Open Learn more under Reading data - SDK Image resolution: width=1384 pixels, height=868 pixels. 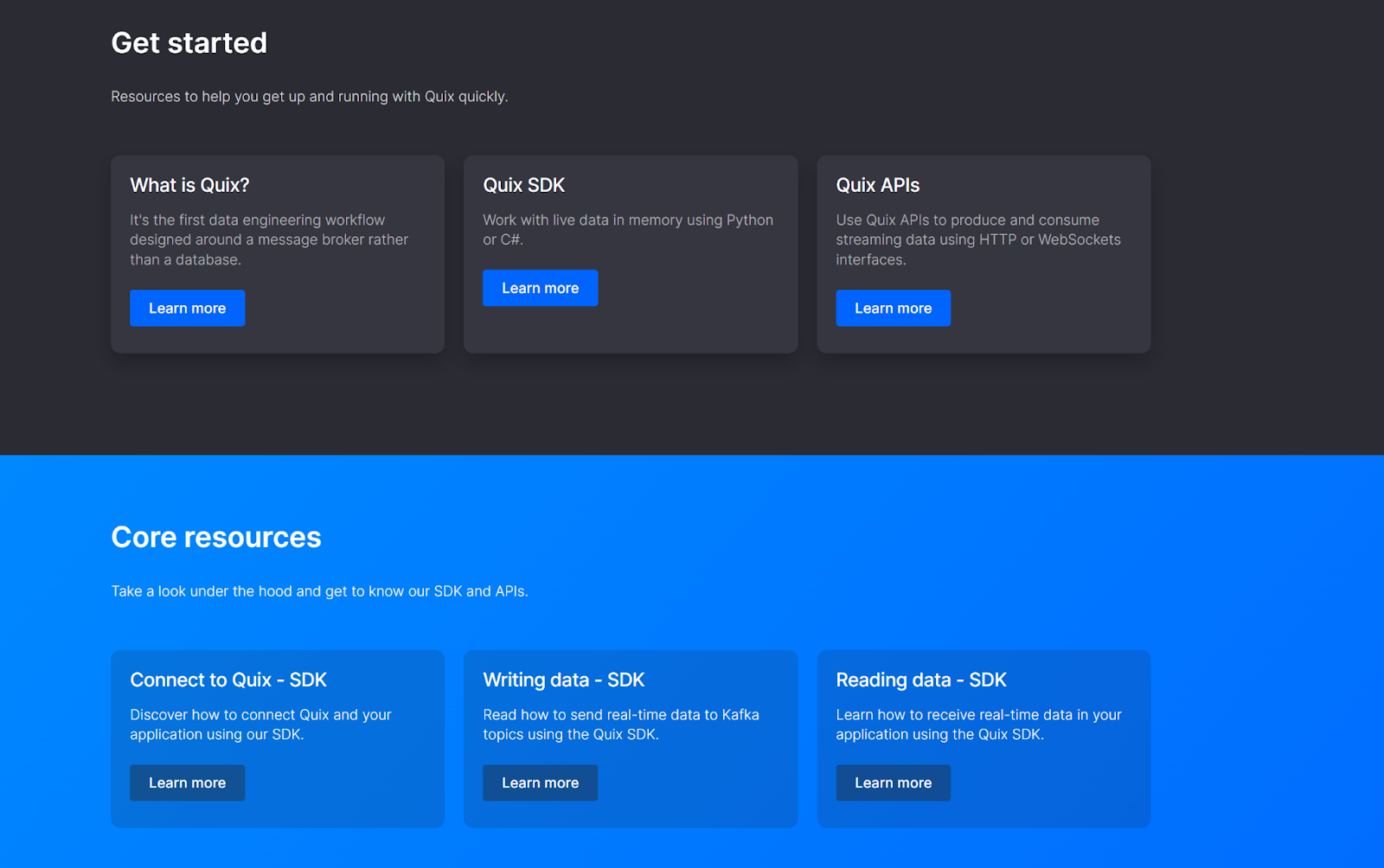pos(893,782)
